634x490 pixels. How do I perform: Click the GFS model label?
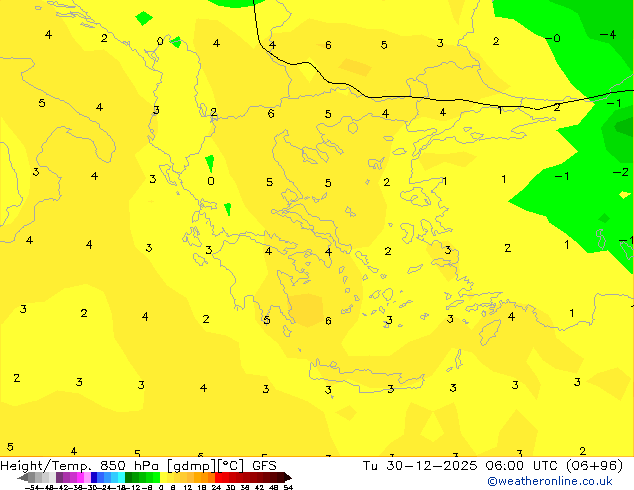(x=264, y=465)
